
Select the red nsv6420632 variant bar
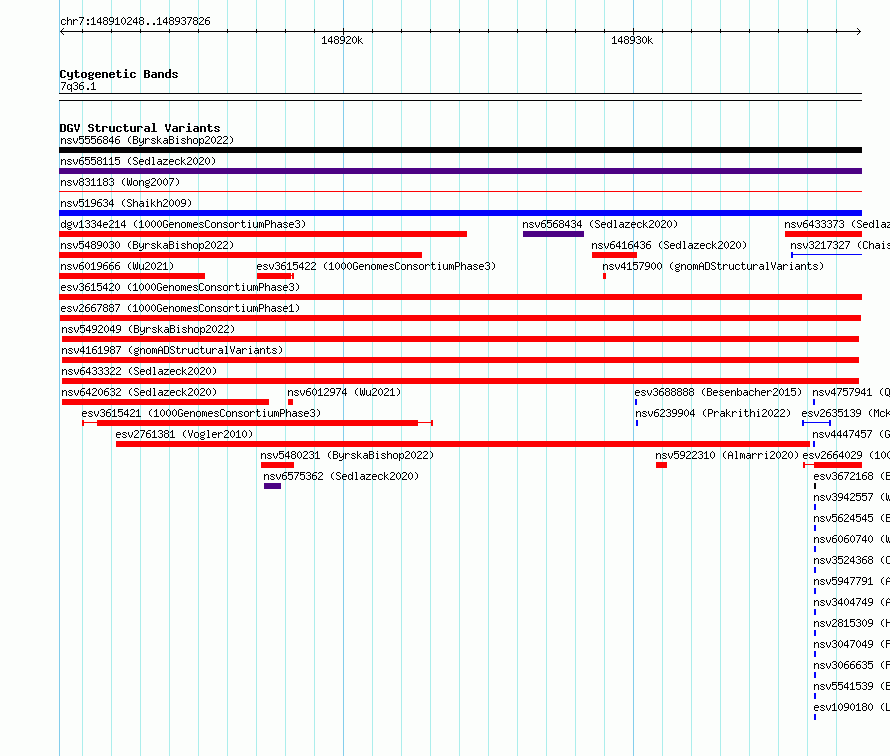click(165, 402)
